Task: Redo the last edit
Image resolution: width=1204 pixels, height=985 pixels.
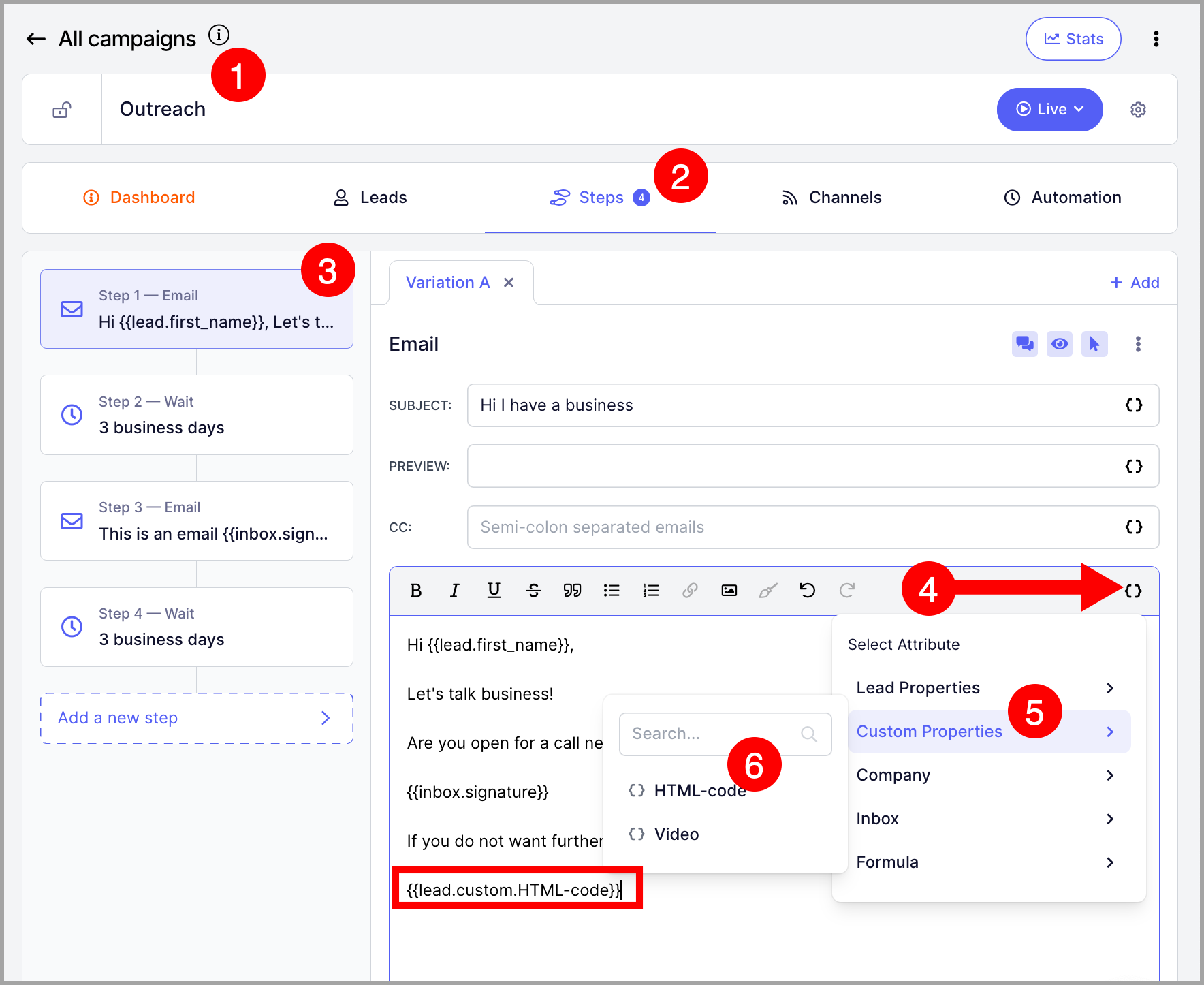Action: click(847, 591)
